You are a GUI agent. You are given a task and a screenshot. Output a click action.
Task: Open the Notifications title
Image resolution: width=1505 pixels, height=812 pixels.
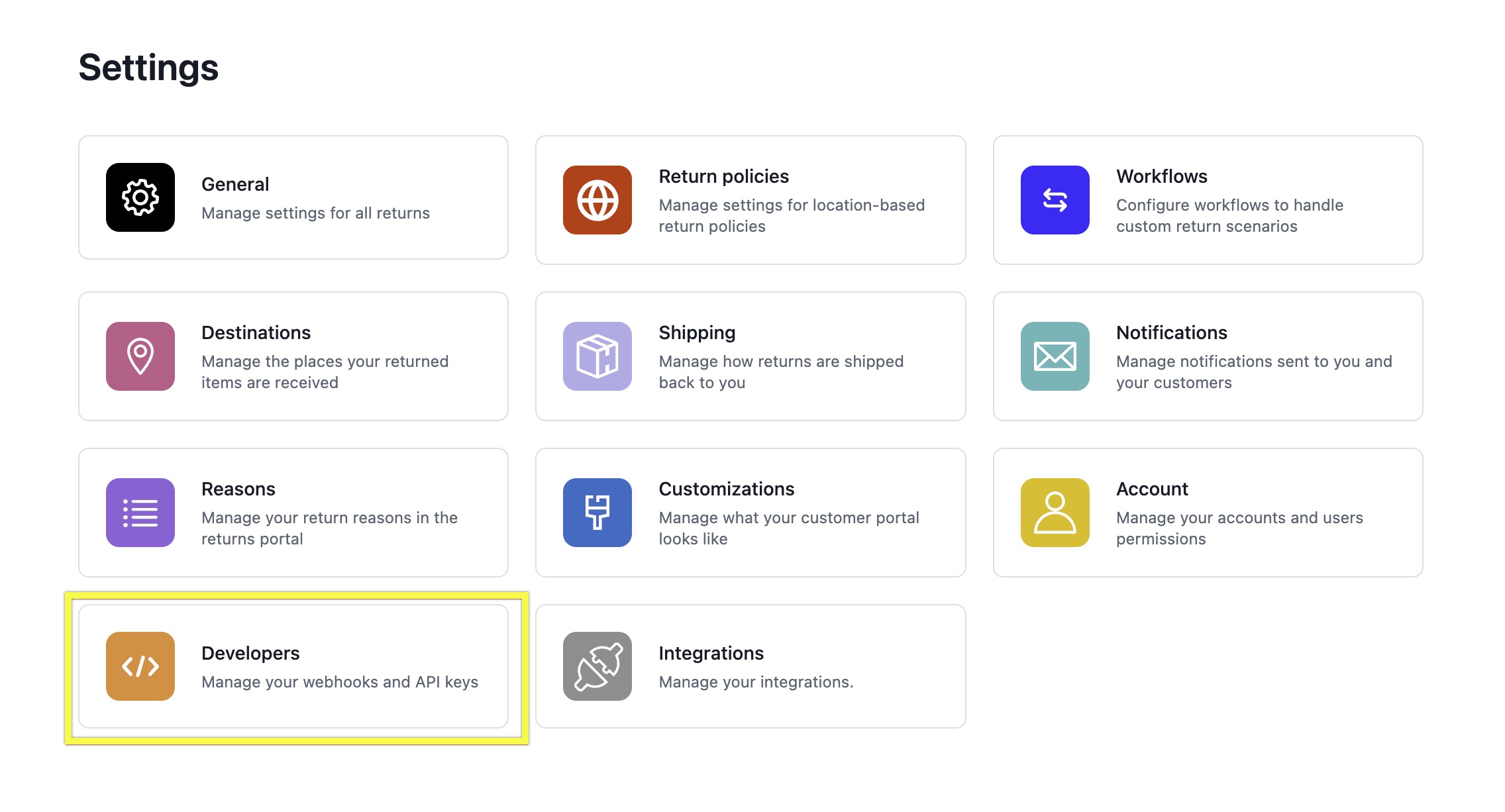coord(1172,332)
